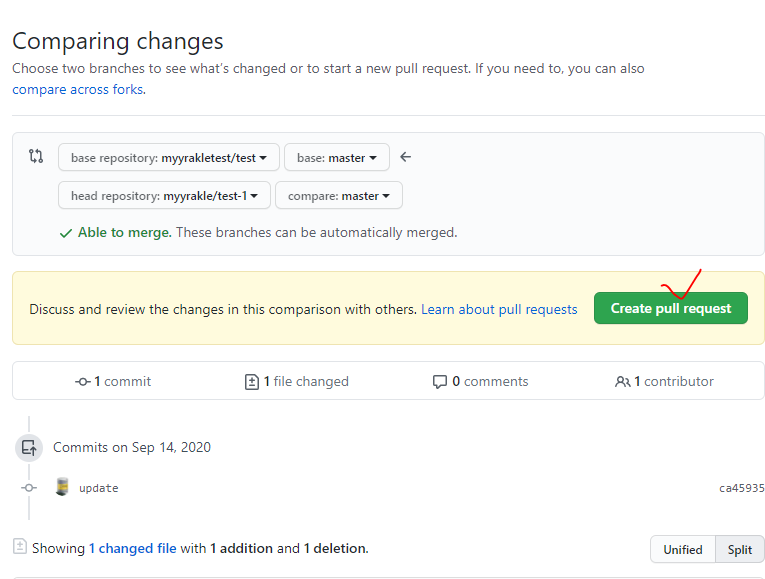Click the compare arrows switch icon
765x579 pixels.
click(36, 156)
